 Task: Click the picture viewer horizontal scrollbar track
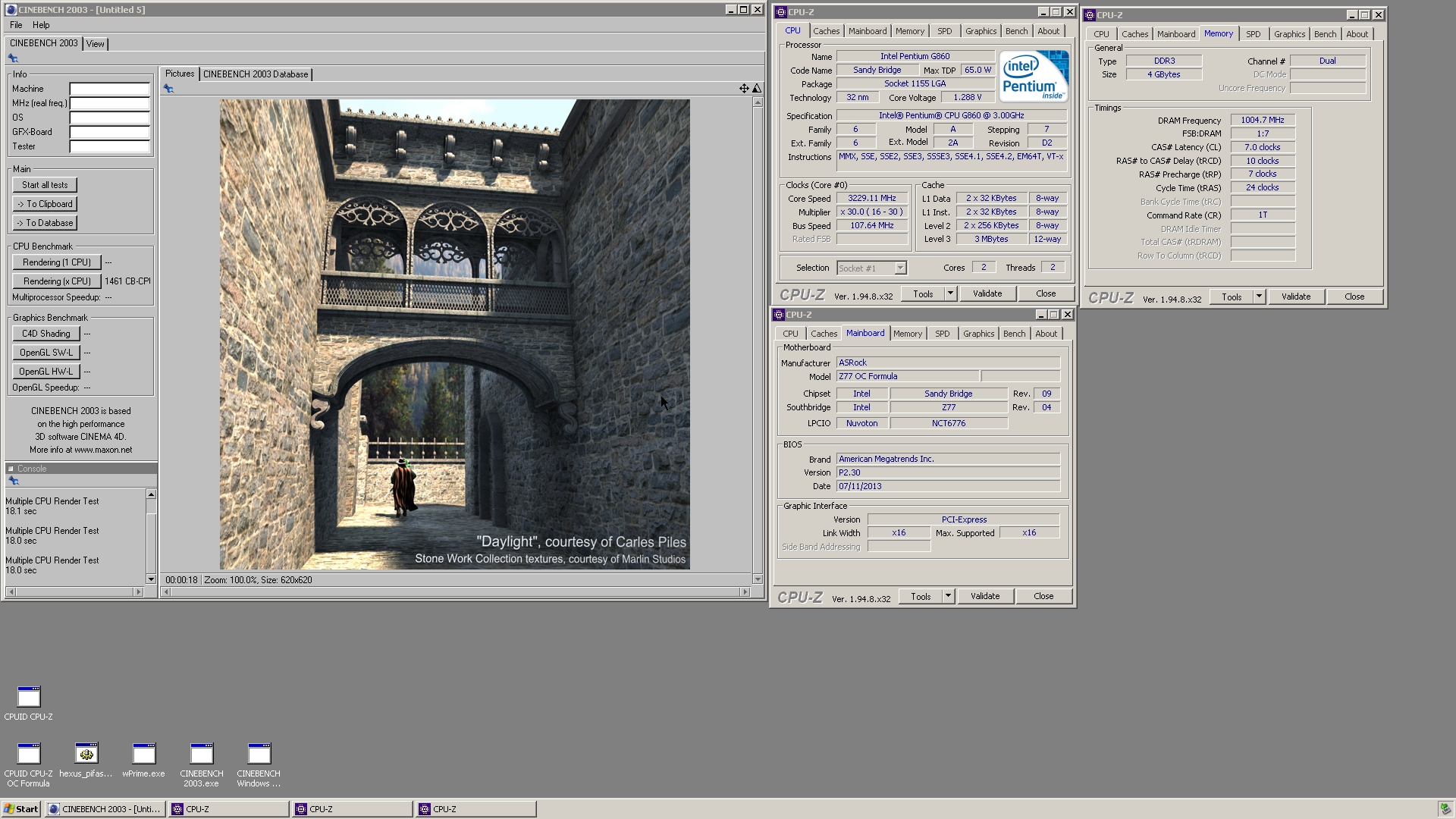[454, 592]
